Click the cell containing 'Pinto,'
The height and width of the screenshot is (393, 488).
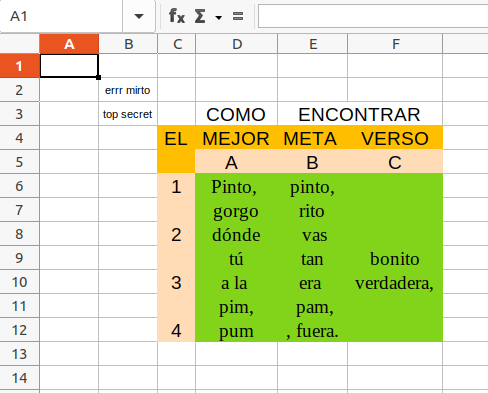[x=236, y=186]
